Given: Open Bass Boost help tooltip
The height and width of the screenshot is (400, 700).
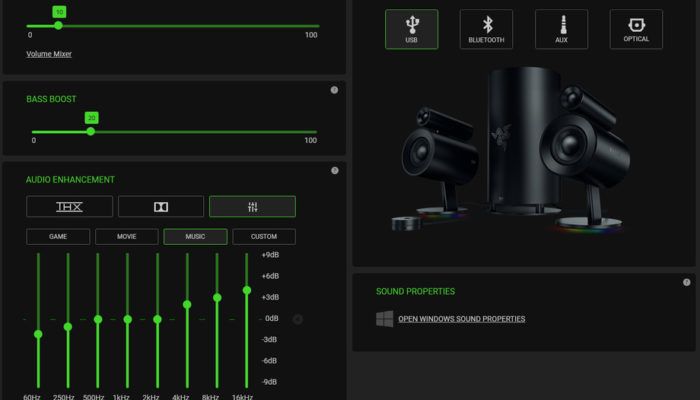Looking at the screenshot, I should coord(334,90).
